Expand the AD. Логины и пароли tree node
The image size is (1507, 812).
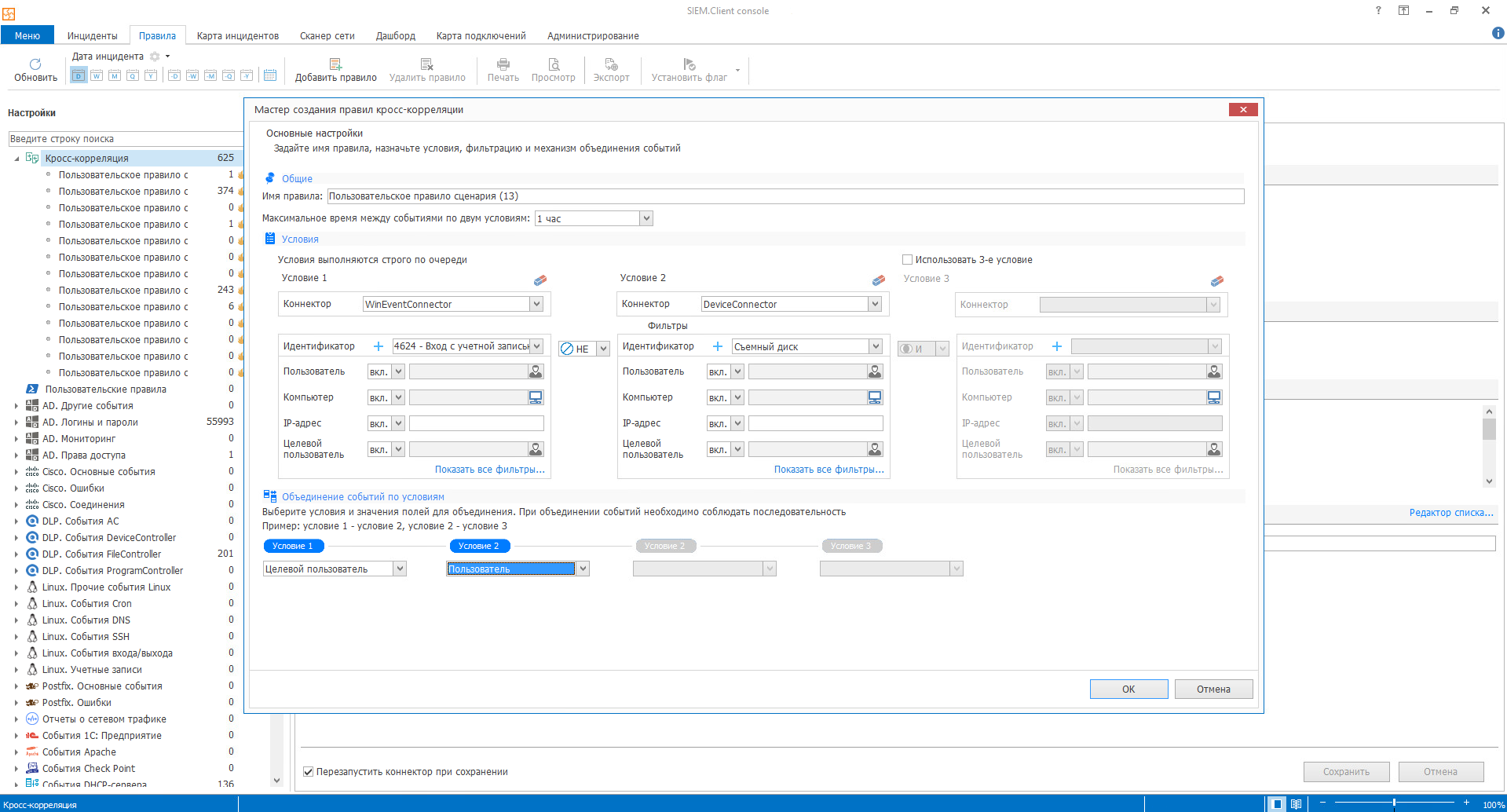coord(16,422)
